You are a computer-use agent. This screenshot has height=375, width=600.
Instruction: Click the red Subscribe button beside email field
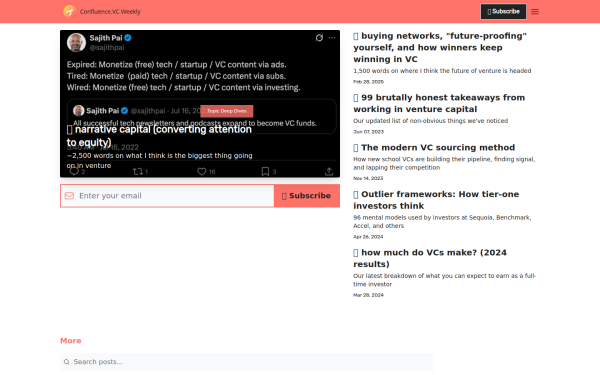tap(307, 196)
